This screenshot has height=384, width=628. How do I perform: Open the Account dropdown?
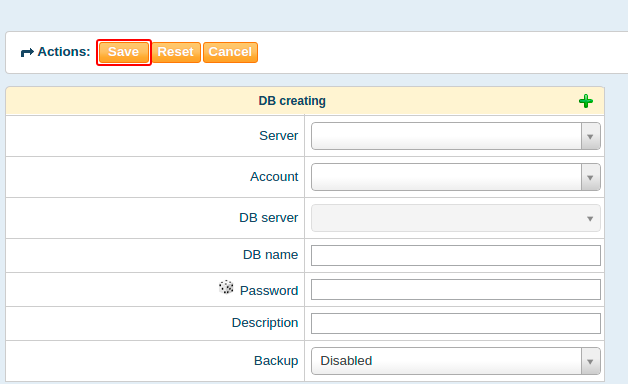point(455,177)
